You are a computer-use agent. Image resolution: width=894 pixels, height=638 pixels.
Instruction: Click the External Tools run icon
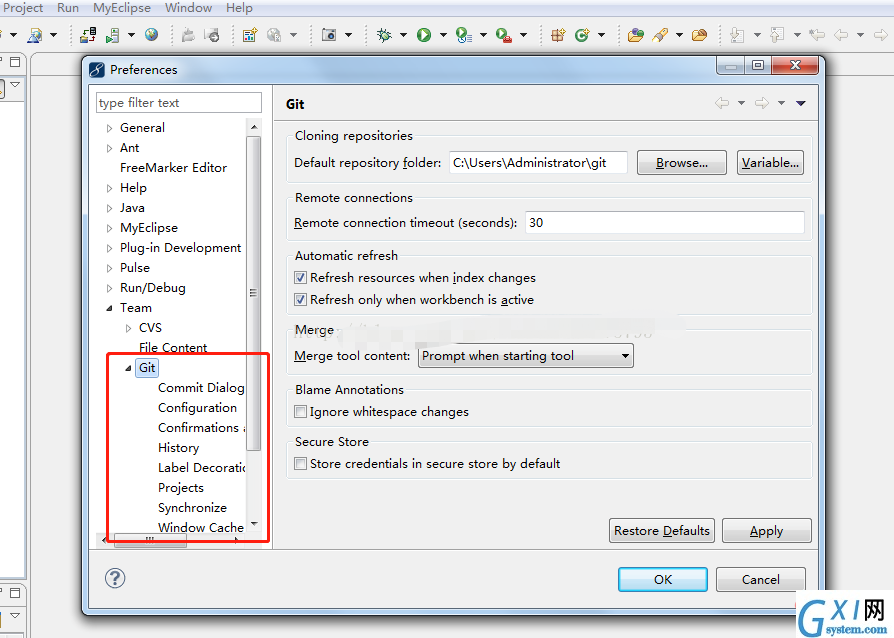coord(464,35)
